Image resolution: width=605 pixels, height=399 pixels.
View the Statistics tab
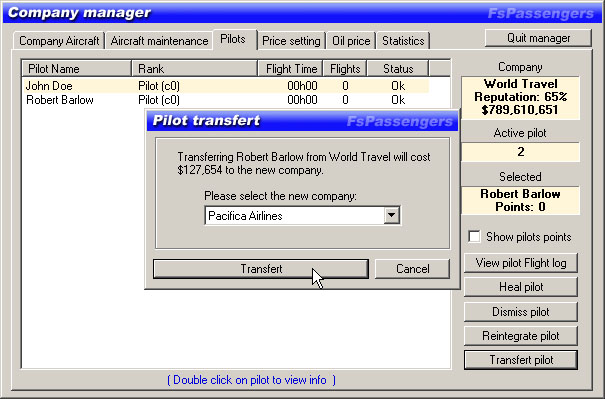pos(403,41)
